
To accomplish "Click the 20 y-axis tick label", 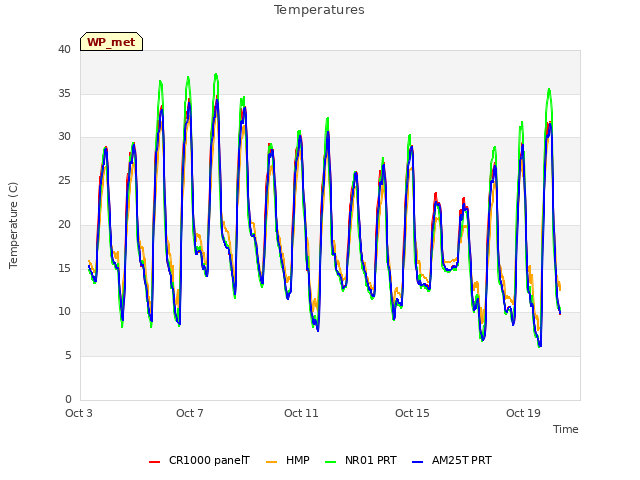I will click(64, 224).
